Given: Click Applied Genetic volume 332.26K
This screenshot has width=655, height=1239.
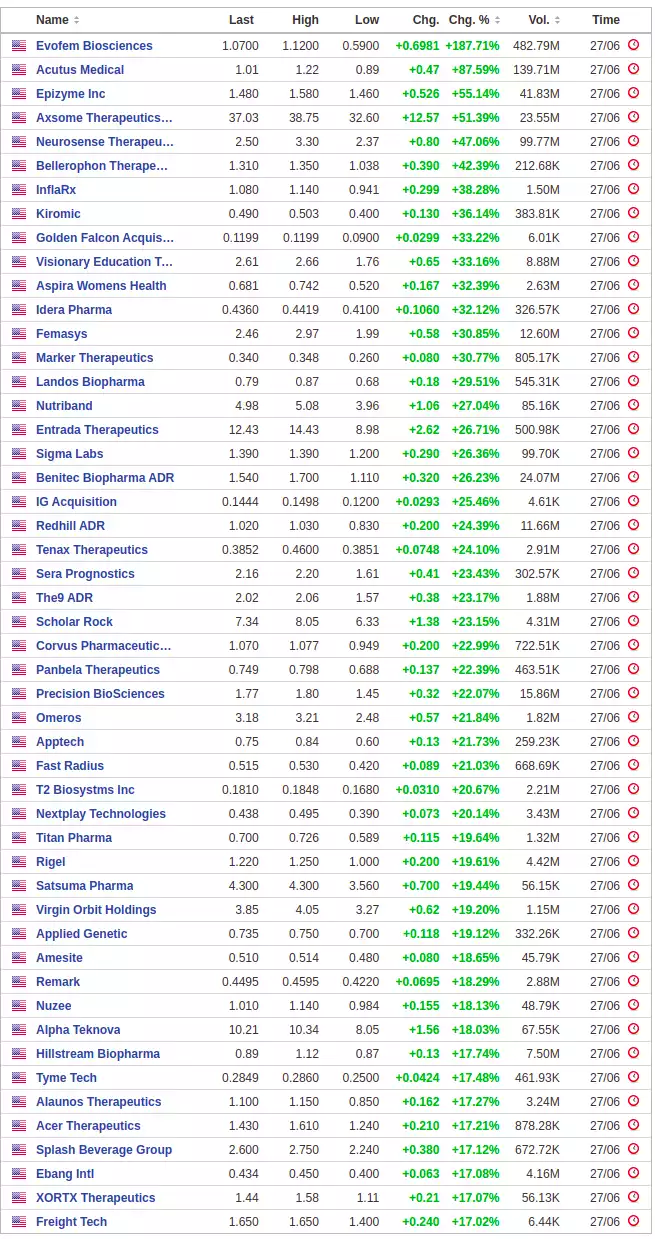Looking at the screenshot, I should point(537,934).
